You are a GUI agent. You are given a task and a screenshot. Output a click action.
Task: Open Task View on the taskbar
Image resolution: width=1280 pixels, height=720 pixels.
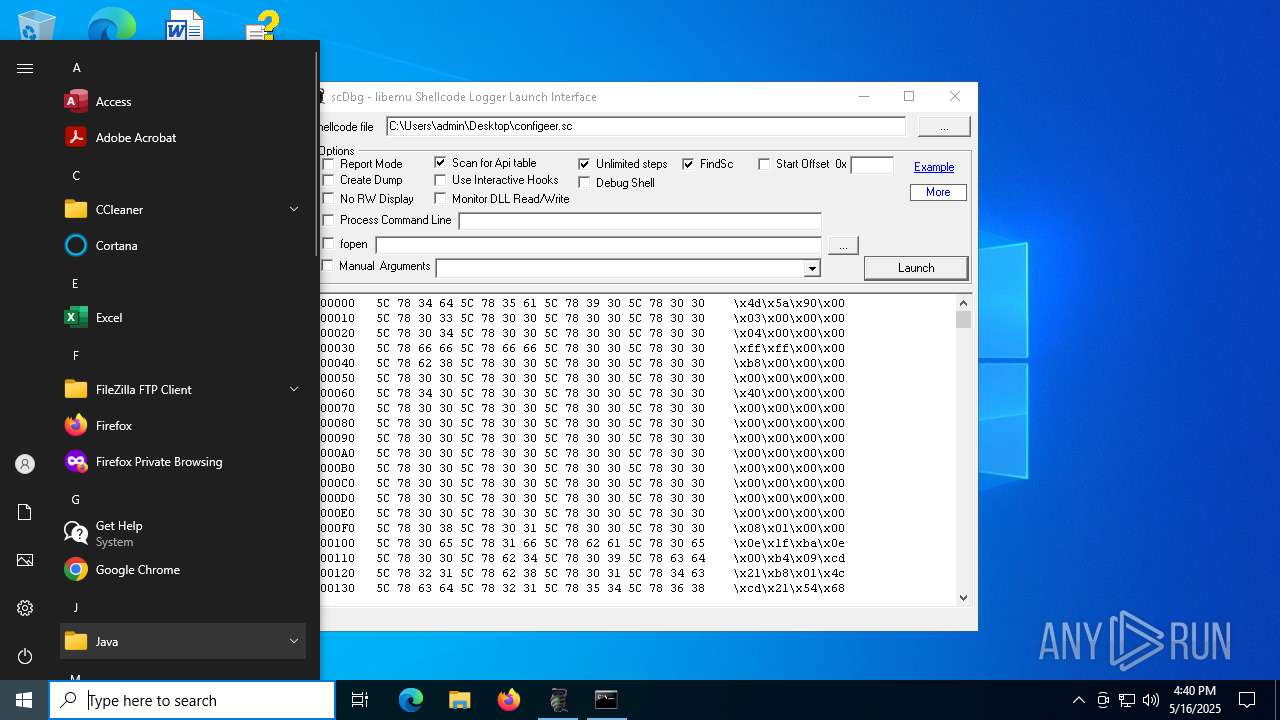360,700
